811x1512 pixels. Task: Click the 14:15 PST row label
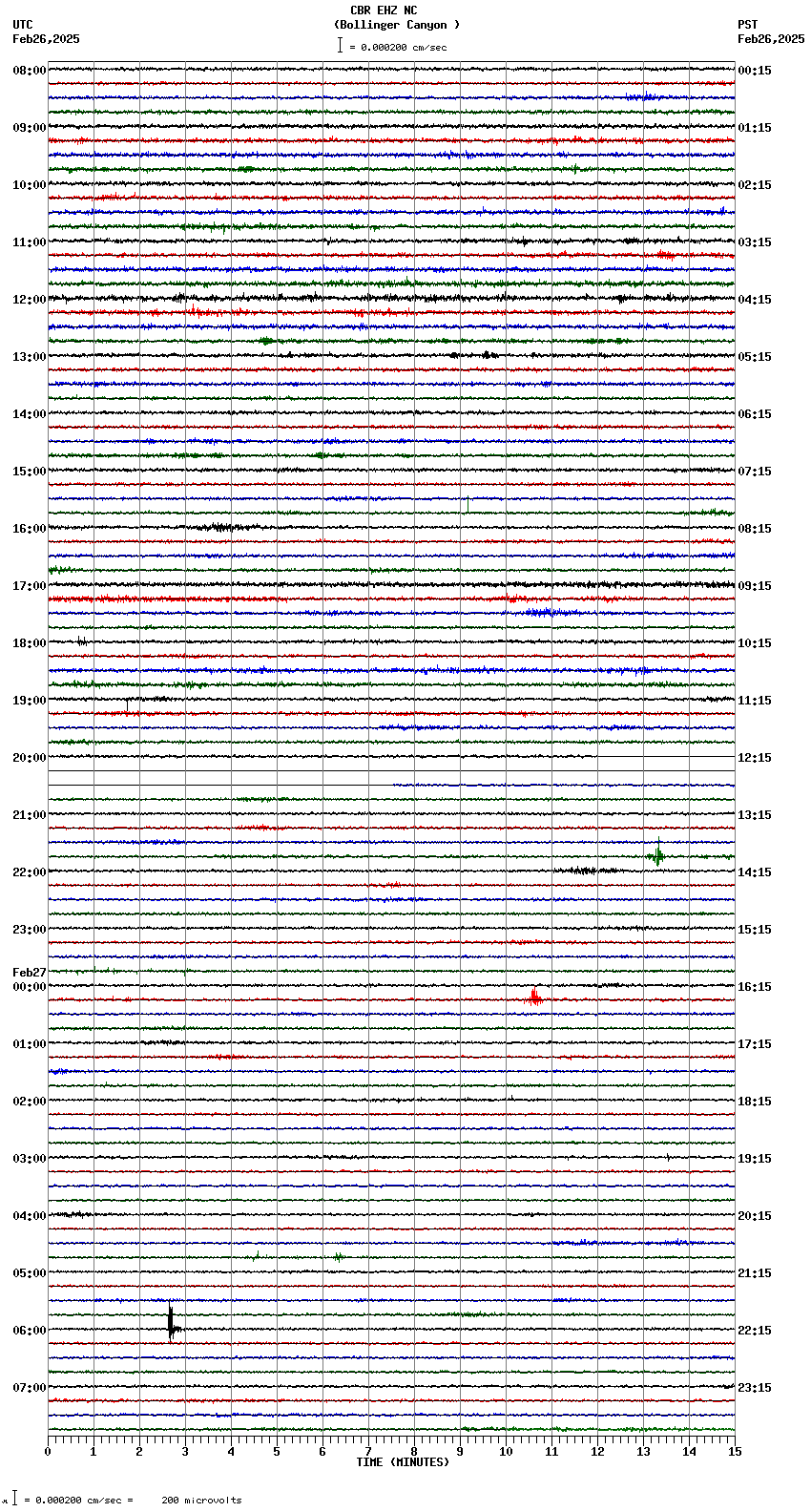tap(755, 872)
